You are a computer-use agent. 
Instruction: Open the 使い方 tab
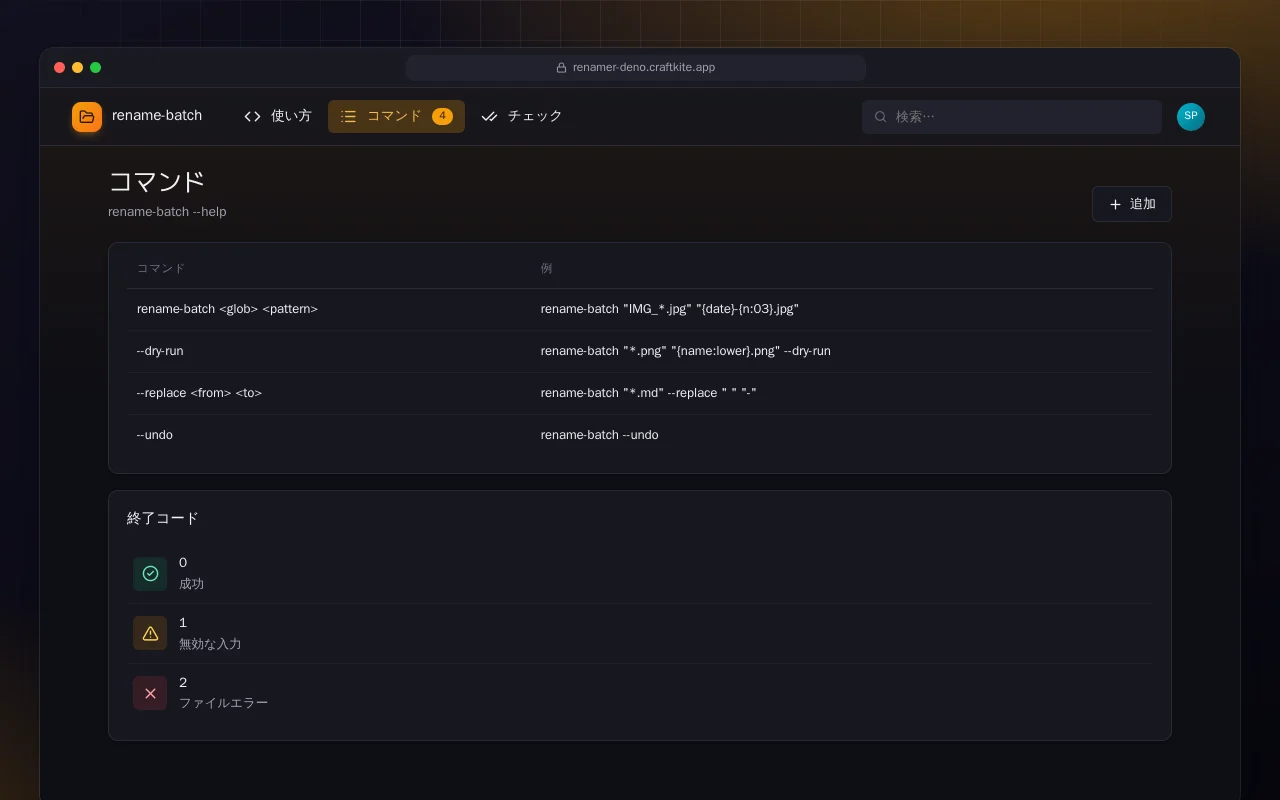278,117
